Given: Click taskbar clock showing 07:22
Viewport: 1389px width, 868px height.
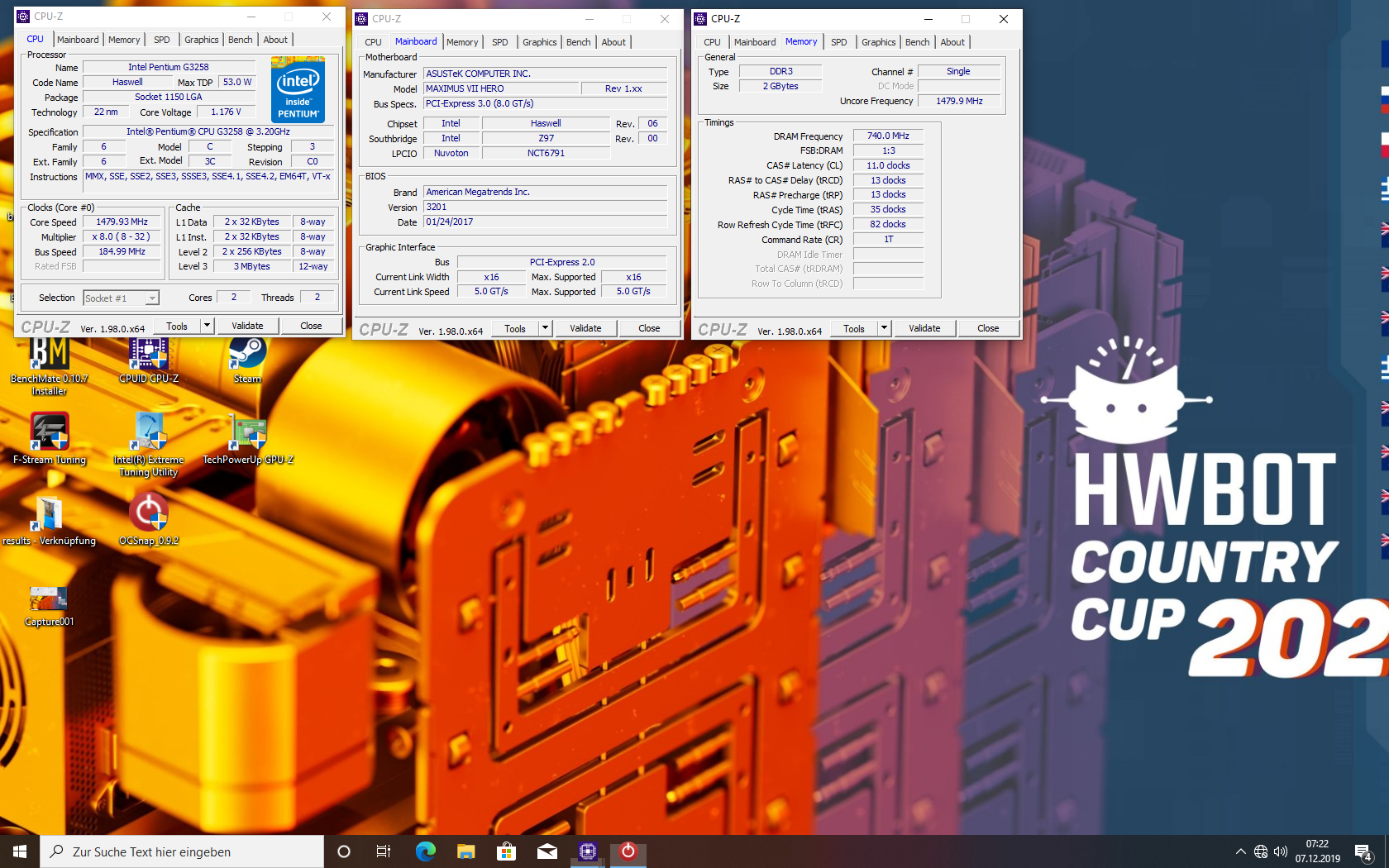Looking at the screenshot, I should [1318, 851].
